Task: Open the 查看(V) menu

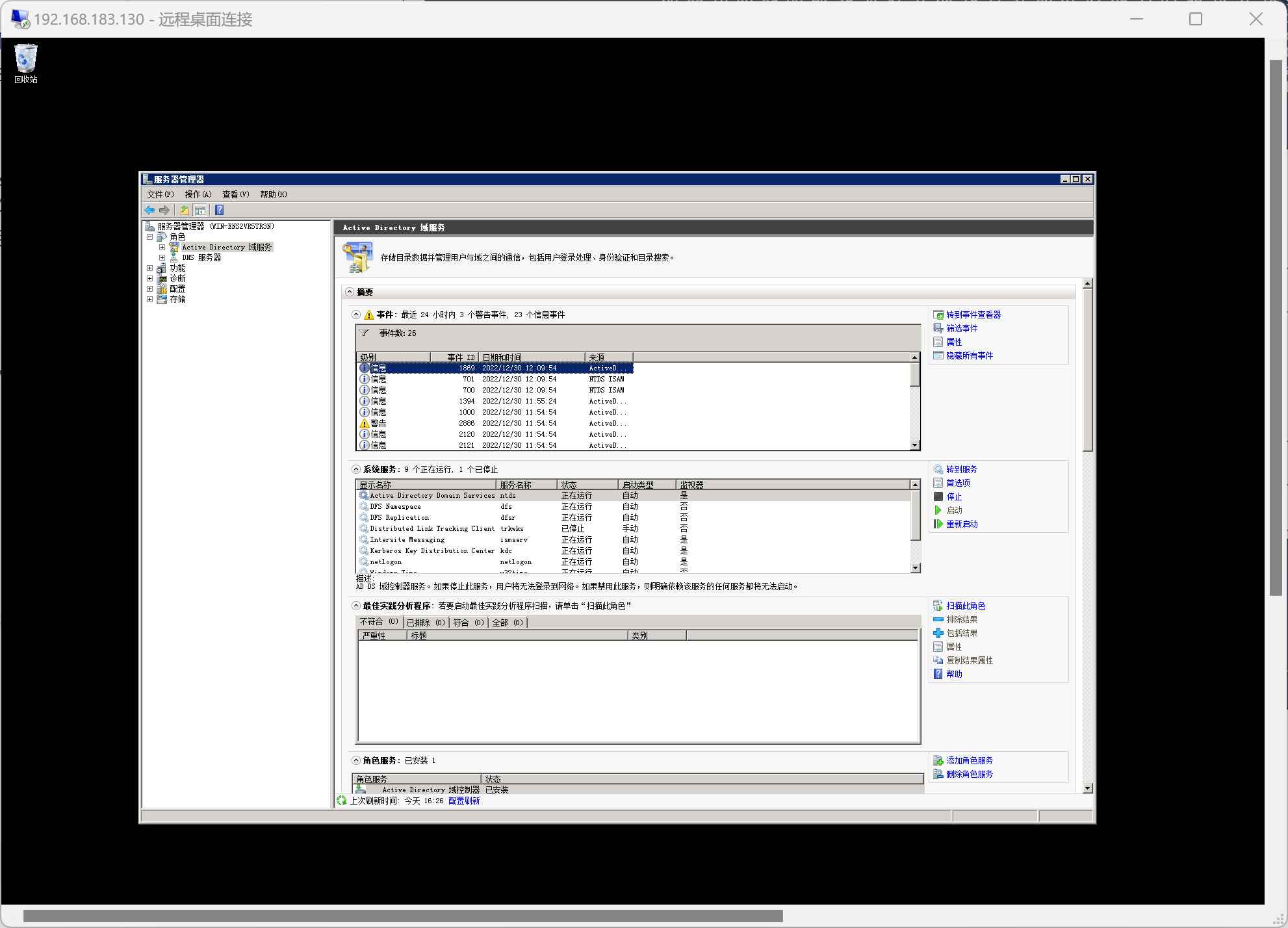Action: click(235, 194)
